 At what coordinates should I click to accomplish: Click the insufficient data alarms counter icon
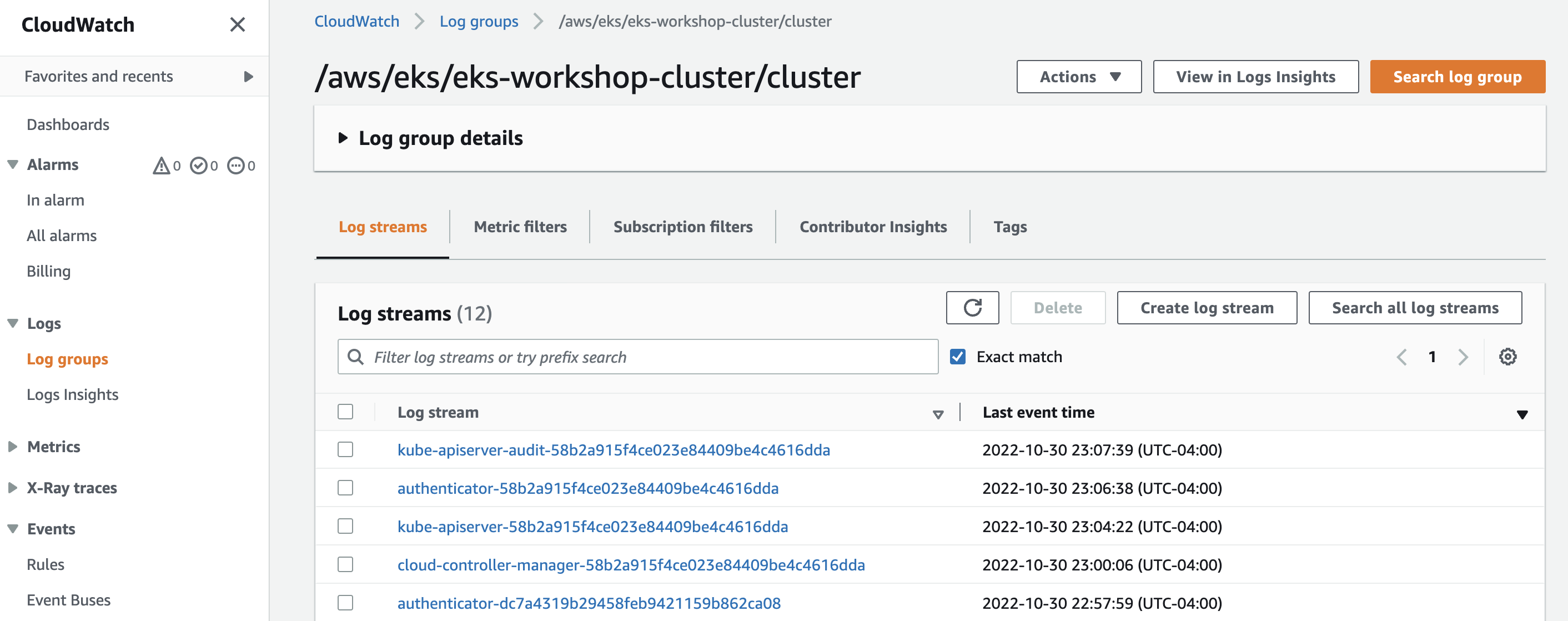pyautogui.click(x=235, y=166)
